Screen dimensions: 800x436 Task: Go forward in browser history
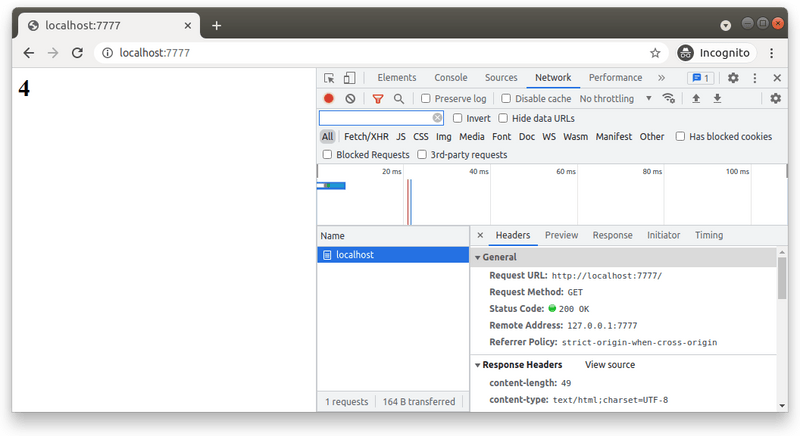[x=53, y=53]
